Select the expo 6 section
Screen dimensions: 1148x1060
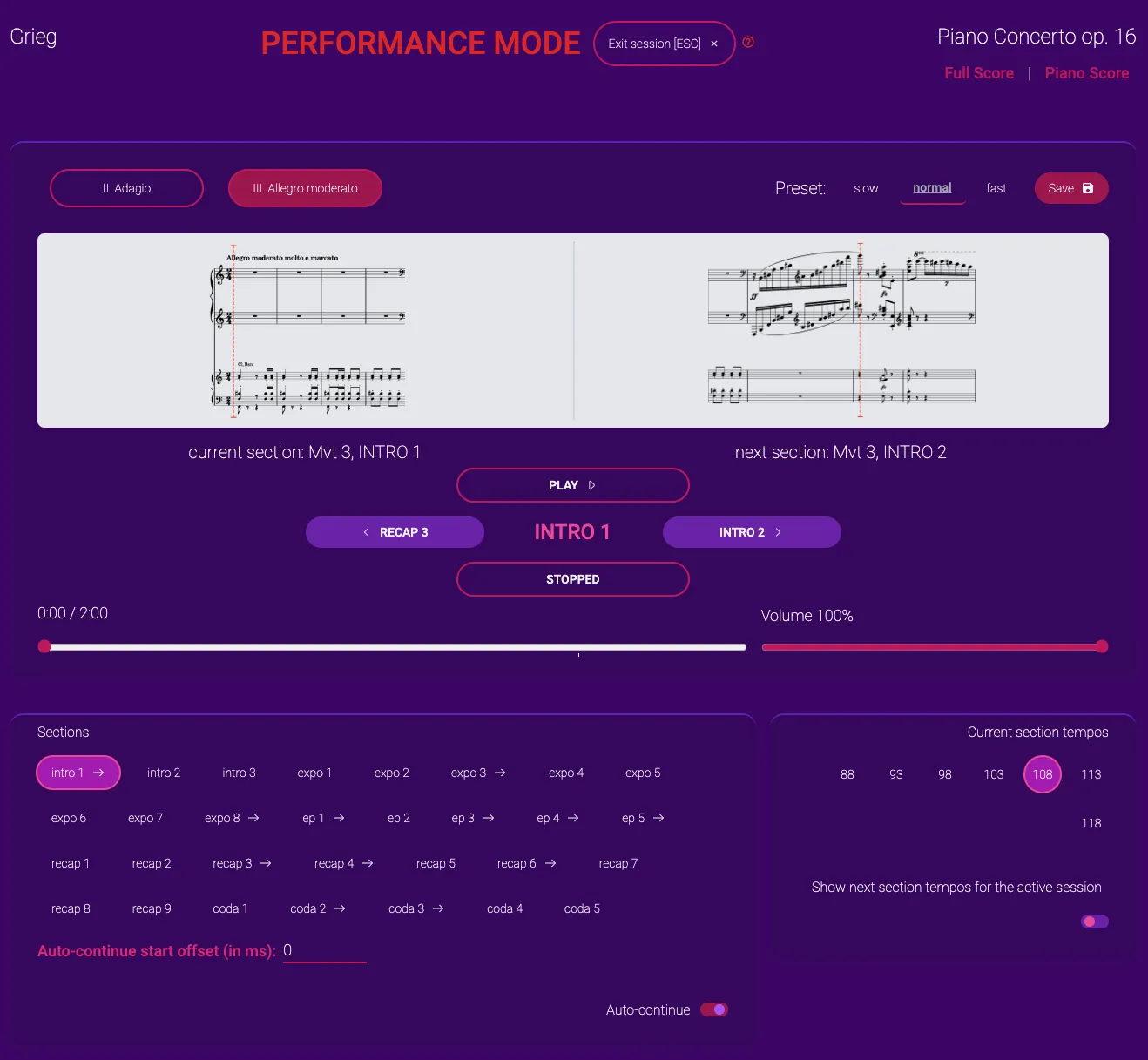[69, 818]
